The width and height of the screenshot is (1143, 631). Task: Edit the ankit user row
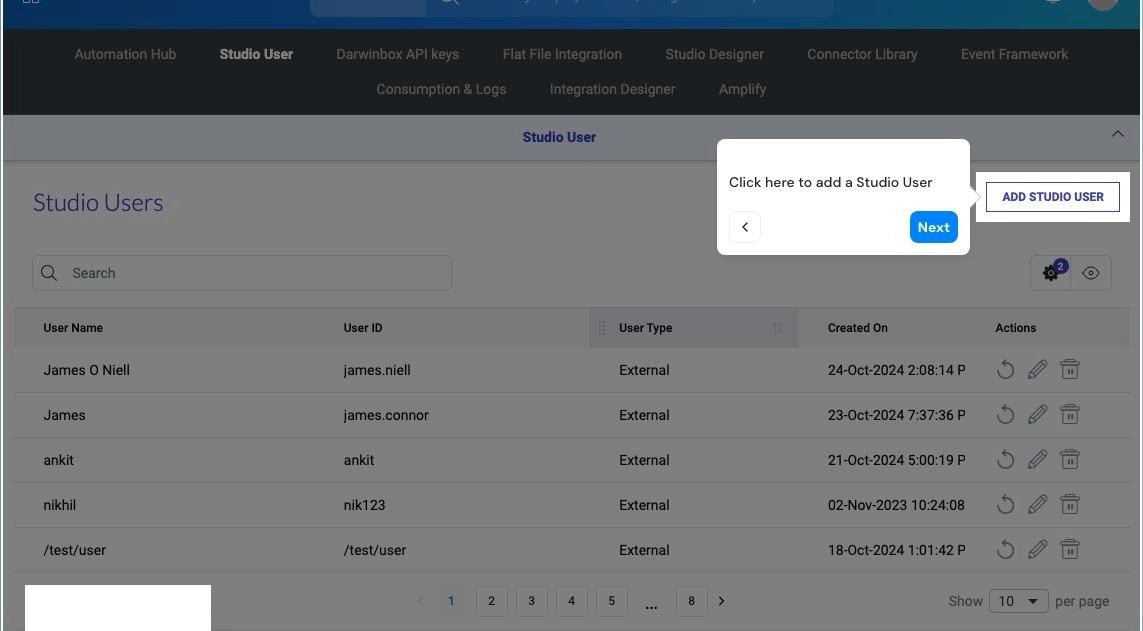[x=1037, y=460]
